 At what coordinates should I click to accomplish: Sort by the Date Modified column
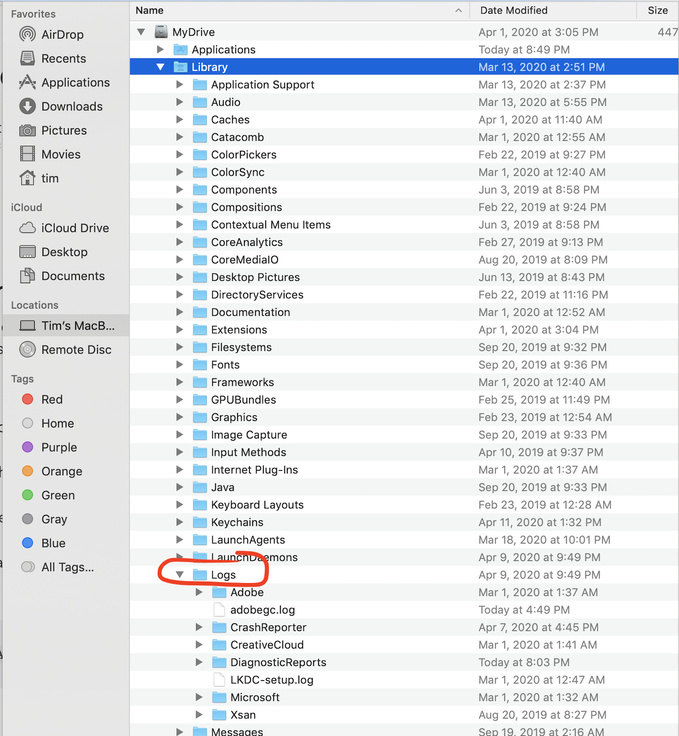[x=513, y=10]
